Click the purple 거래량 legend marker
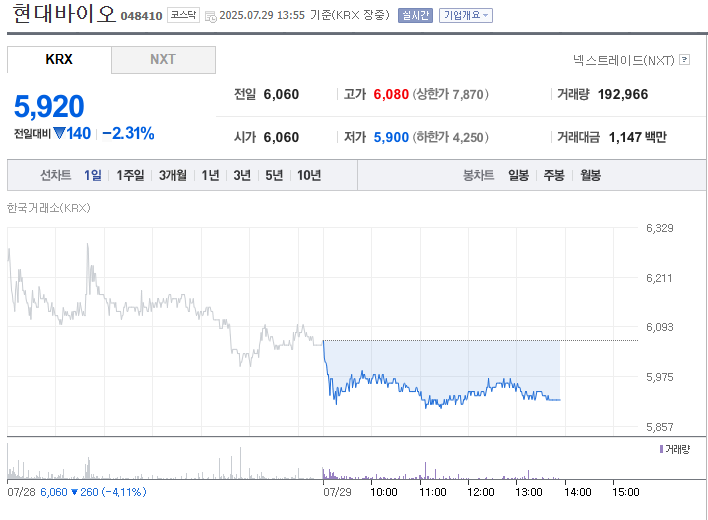 [661, 449]
